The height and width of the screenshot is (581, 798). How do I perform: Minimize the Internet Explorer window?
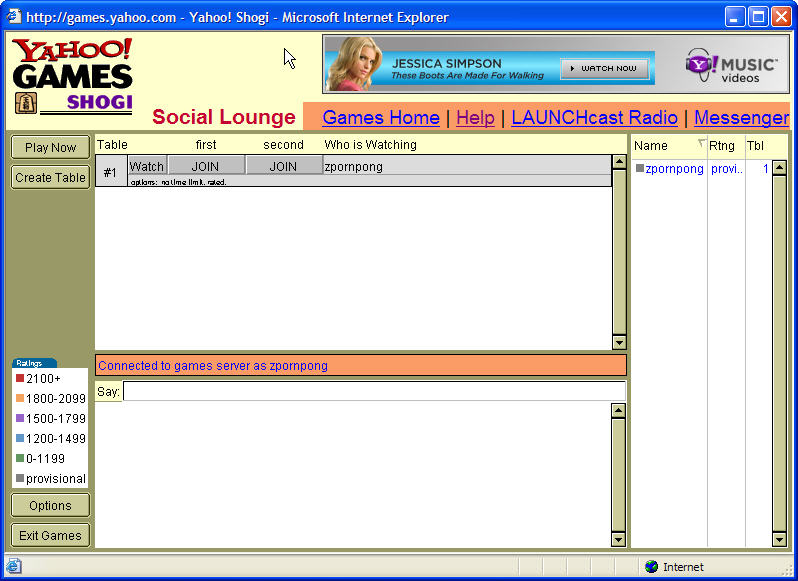pos(734,17)
